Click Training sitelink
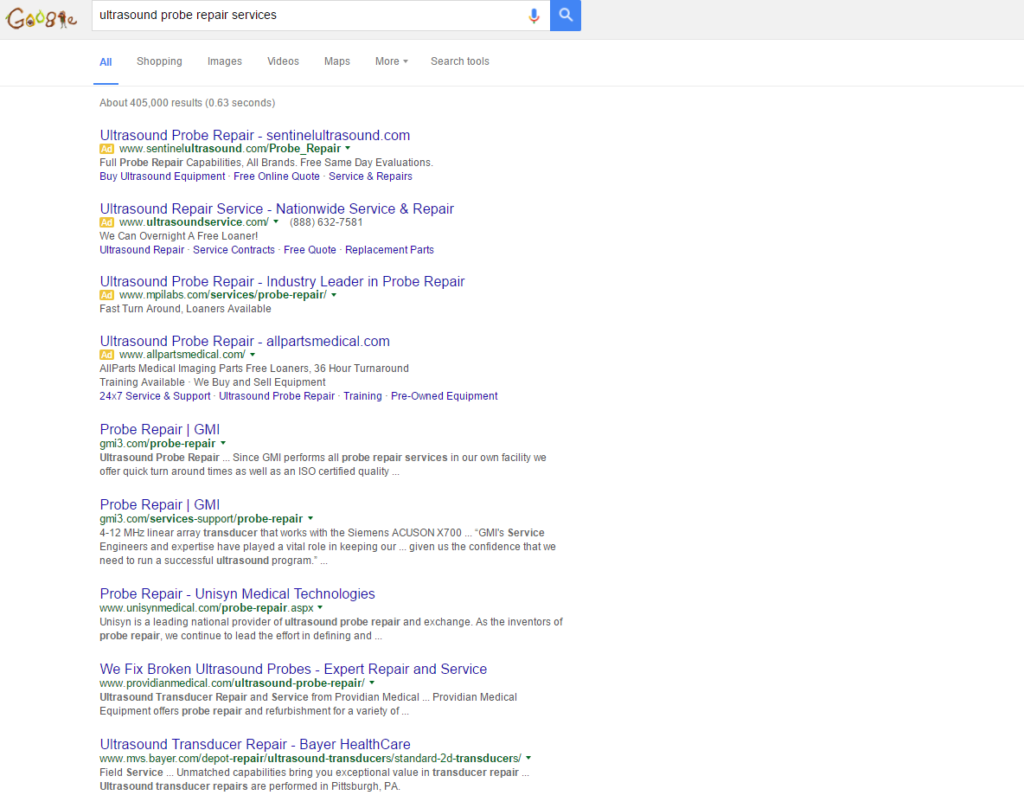 point(362,396)
